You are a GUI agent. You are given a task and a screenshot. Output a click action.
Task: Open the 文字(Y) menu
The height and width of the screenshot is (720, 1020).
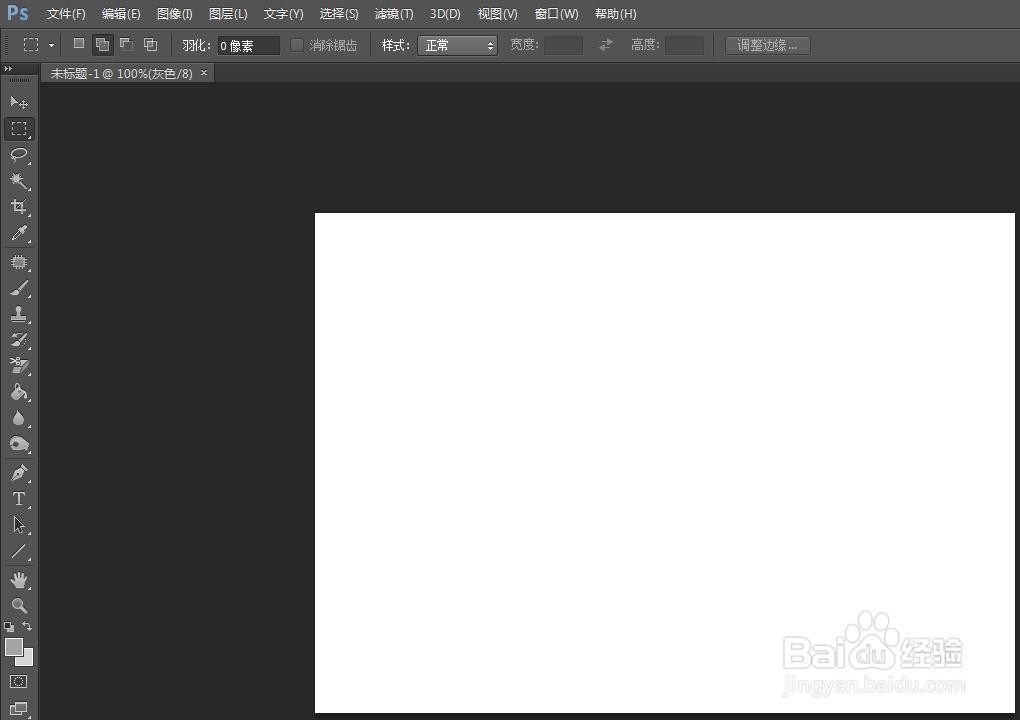[x=283, y=14]
